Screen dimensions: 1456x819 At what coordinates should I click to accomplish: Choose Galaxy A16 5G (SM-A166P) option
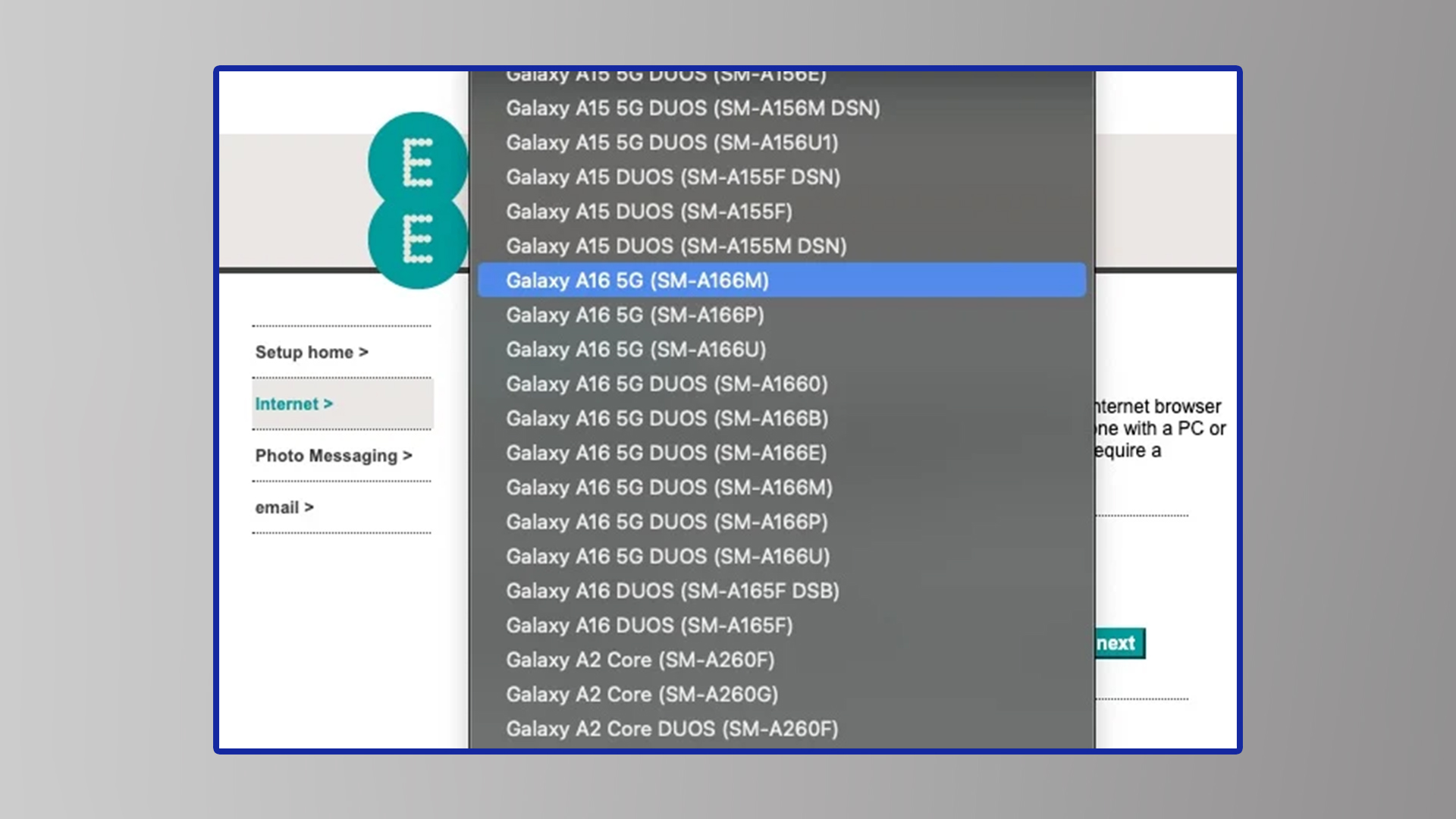click(x=781, y=315)
